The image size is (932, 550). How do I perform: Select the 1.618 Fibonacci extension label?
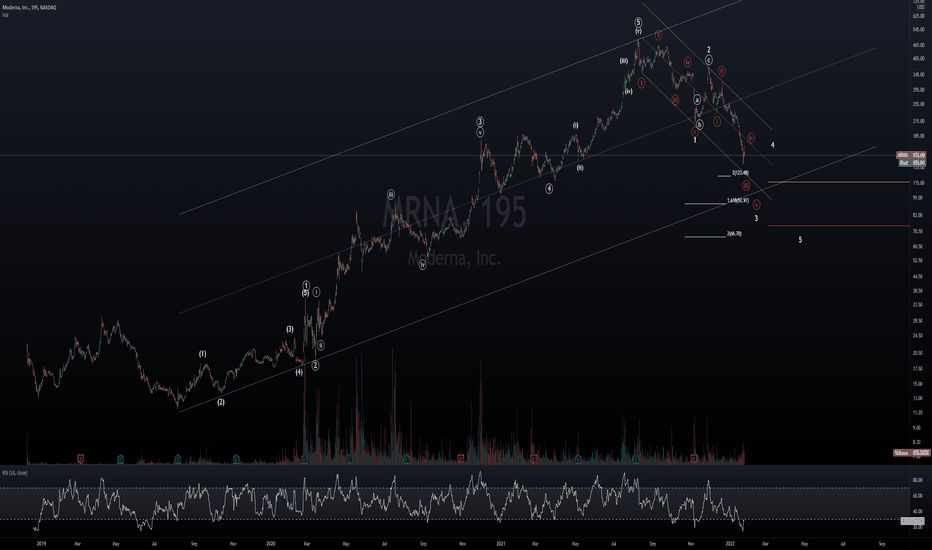pos(738,201)
